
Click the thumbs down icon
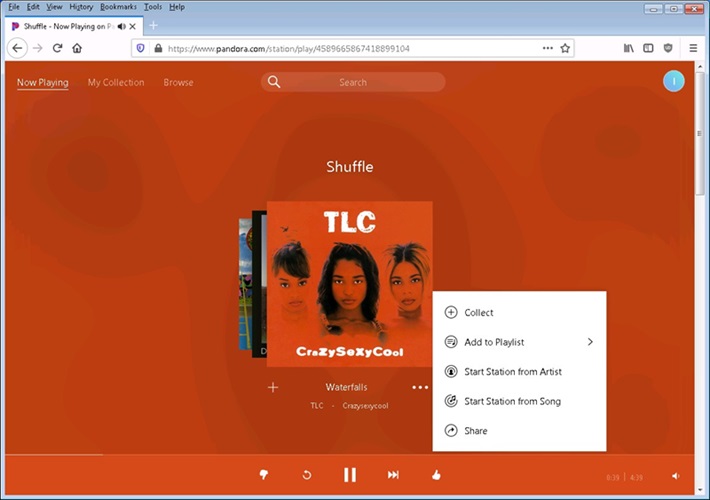(x=264, y=475)
